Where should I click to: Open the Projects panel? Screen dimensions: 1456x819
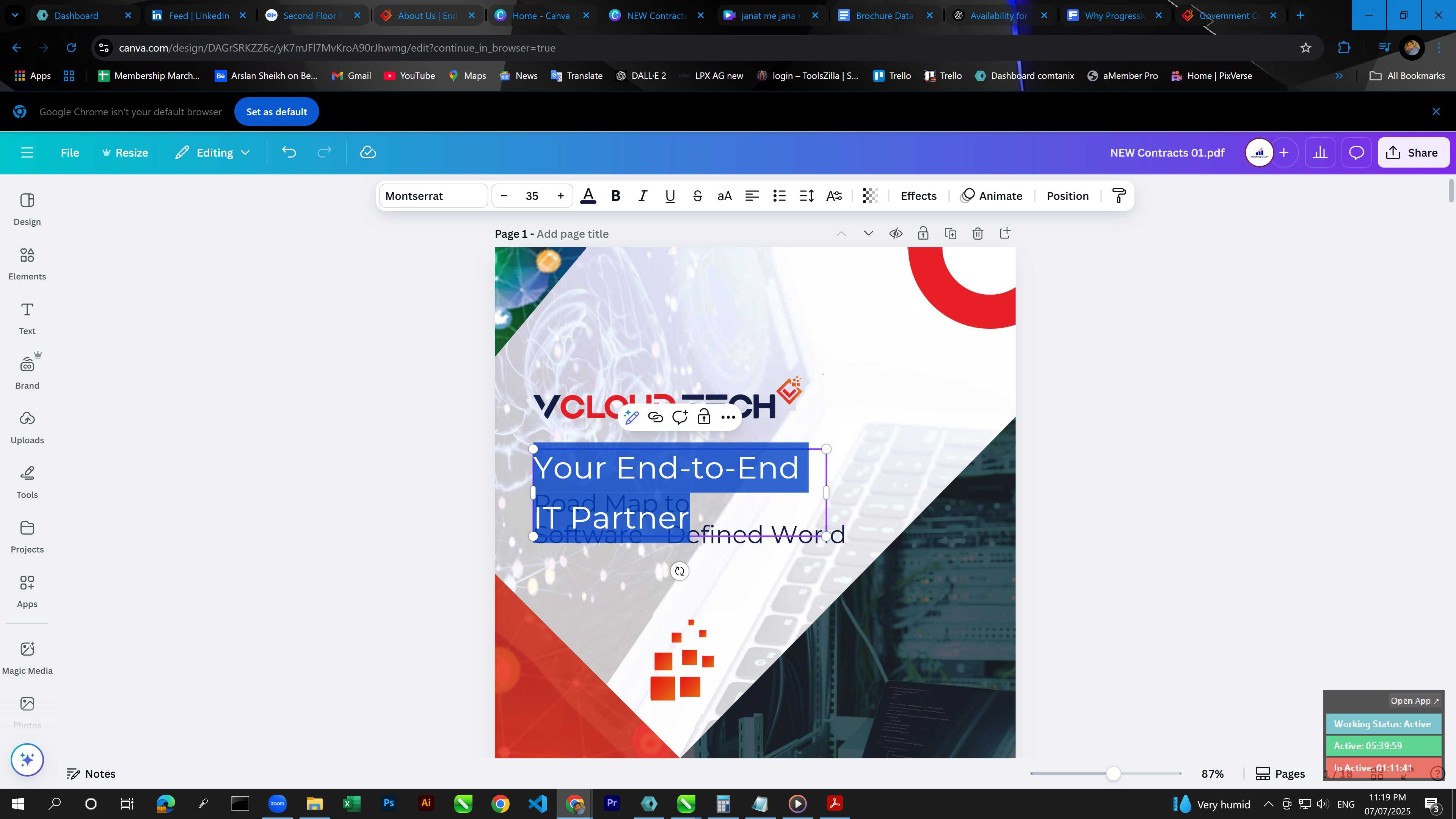tap(27, 537)
